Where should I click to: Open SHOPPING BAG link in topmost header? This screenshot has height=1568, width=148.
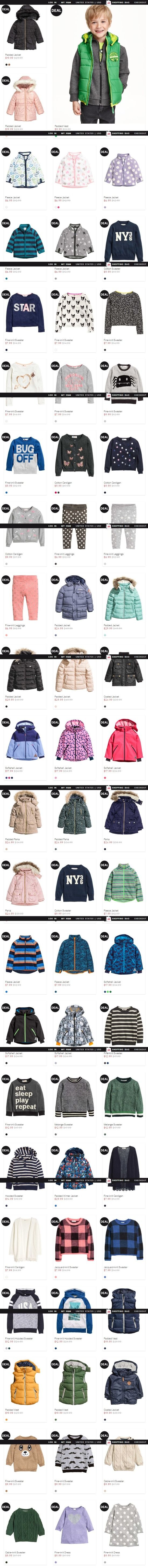pyautogui.click(x=120, y=2)
